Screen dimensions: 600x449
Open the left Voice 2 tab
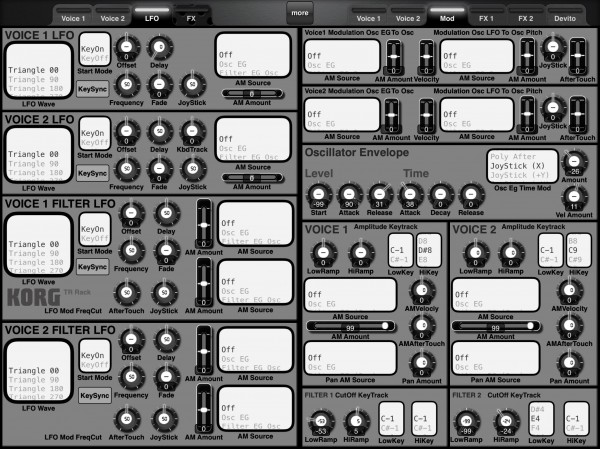point(112,16)
